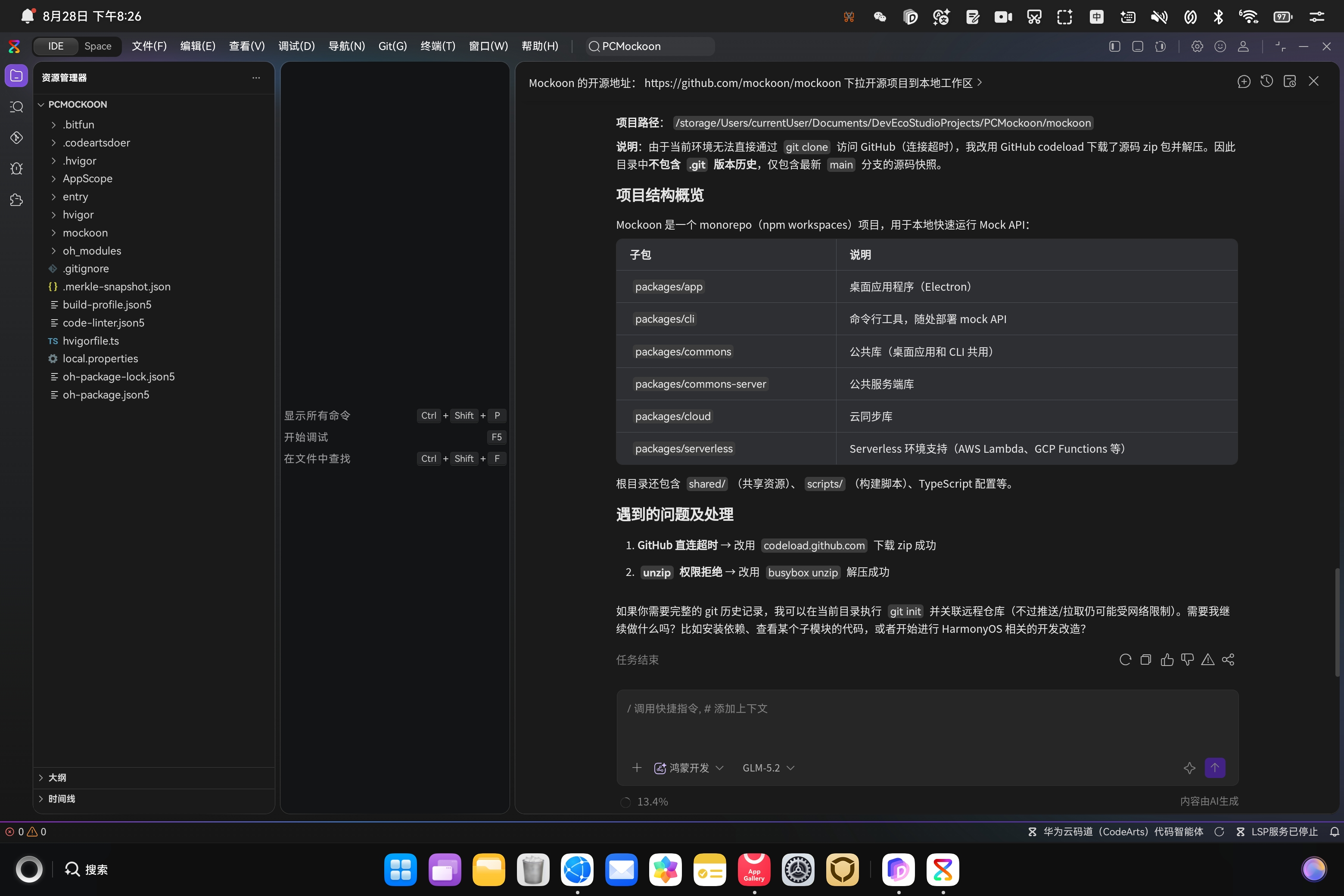
Task: Click the explorer more actions ellipsis
Action: [x=256, y=78]
